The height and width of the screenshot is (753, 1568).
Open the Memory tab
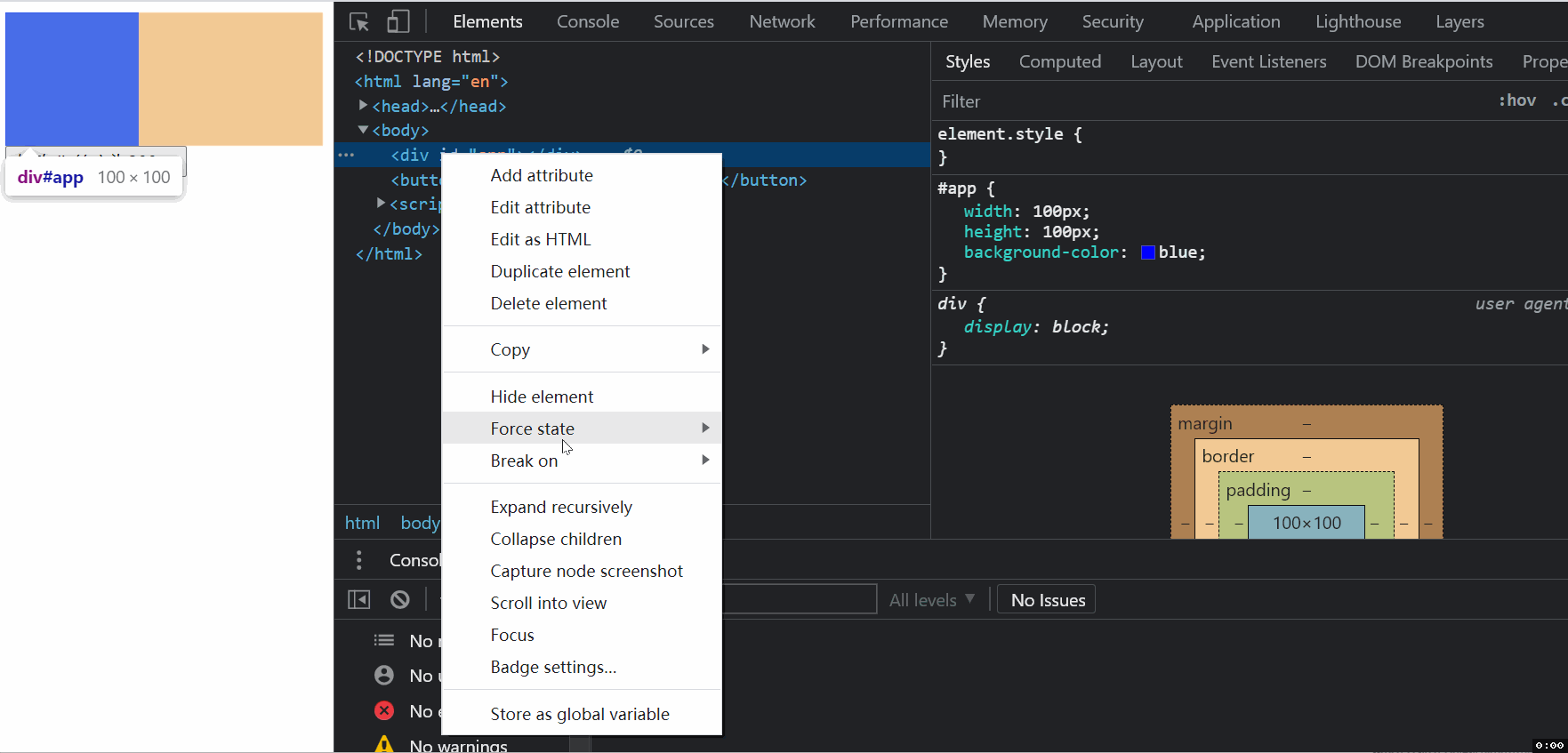1015,21
